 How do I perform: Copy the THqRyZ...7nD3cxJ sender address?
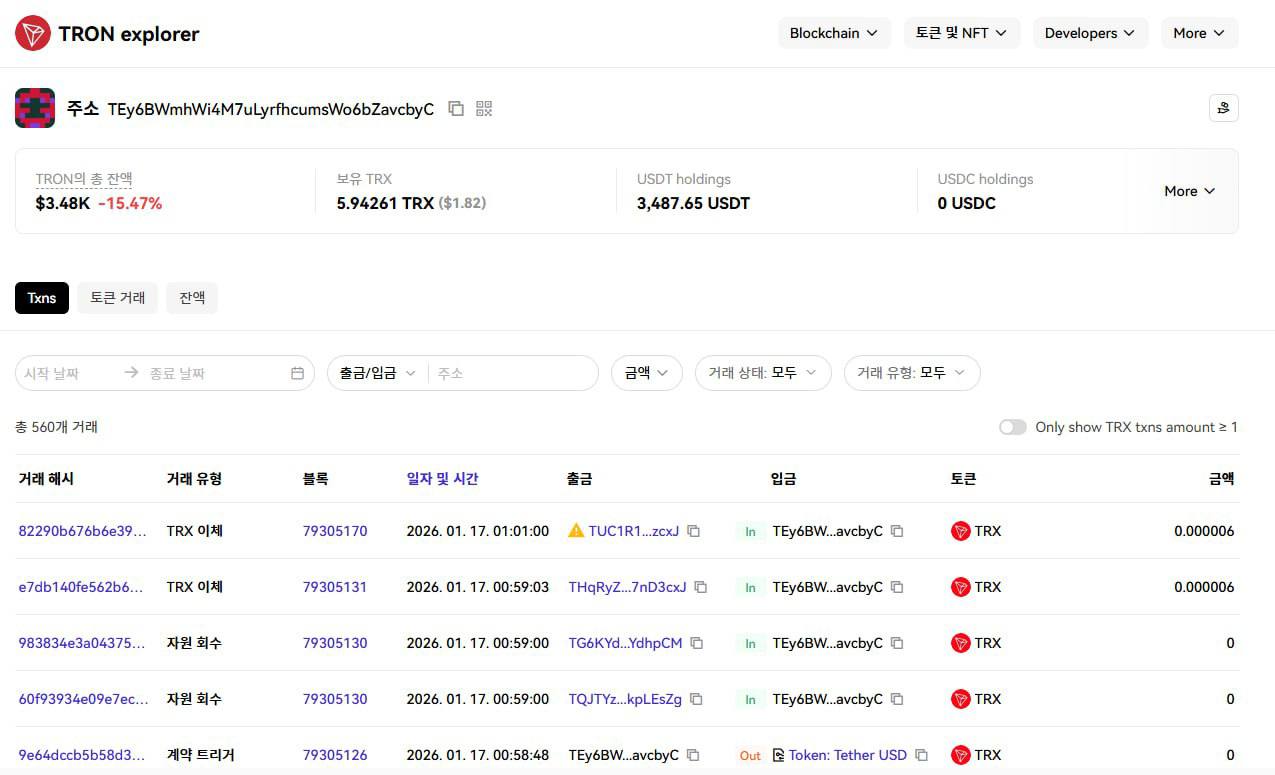pyautogui.click(x=701, y=587)
